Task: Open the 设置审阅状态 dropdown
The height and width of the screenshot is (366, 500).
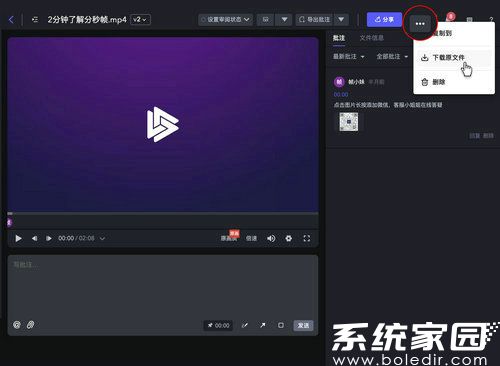Action: (x=225, y=20)
